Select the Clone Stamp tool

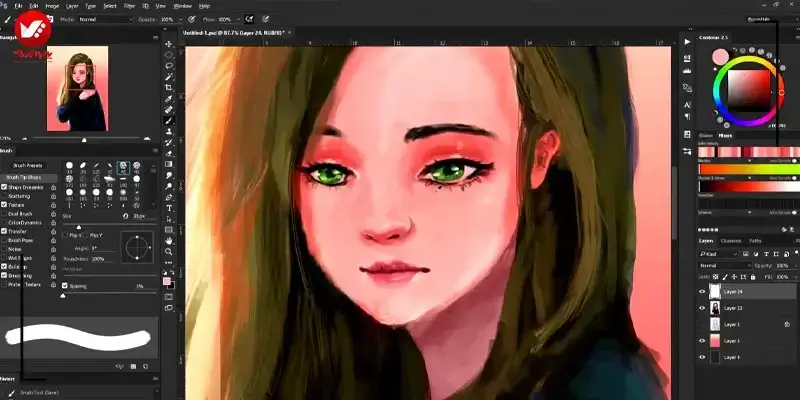(169, 132)
